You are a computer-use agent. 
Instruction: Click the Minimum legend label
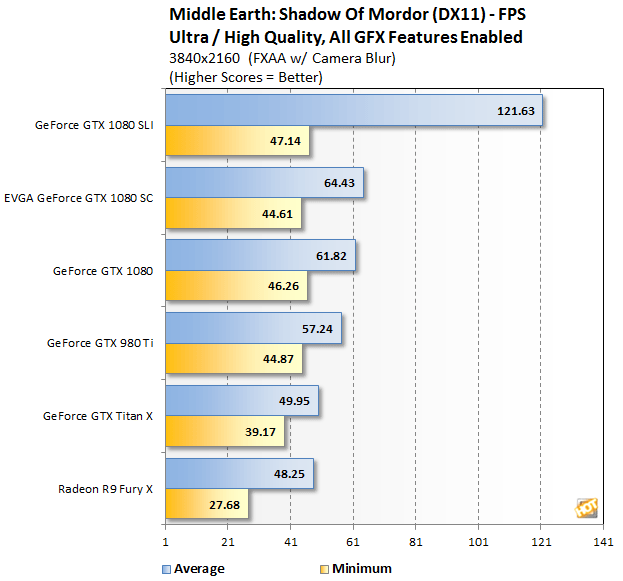tap(362, 568)
